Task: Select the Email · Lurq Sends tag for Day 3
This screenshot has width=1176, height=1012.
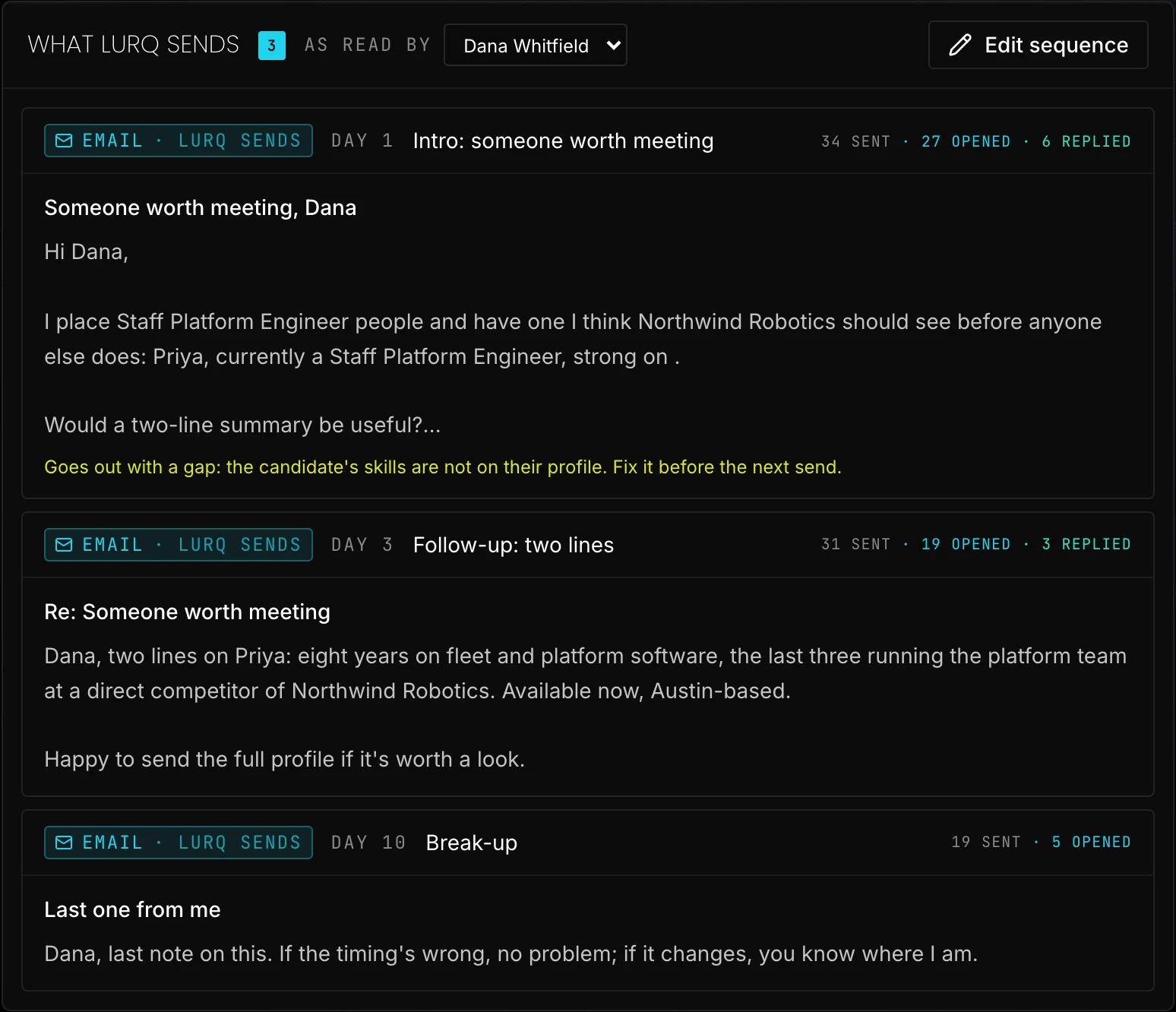Action: coord(179,545)
